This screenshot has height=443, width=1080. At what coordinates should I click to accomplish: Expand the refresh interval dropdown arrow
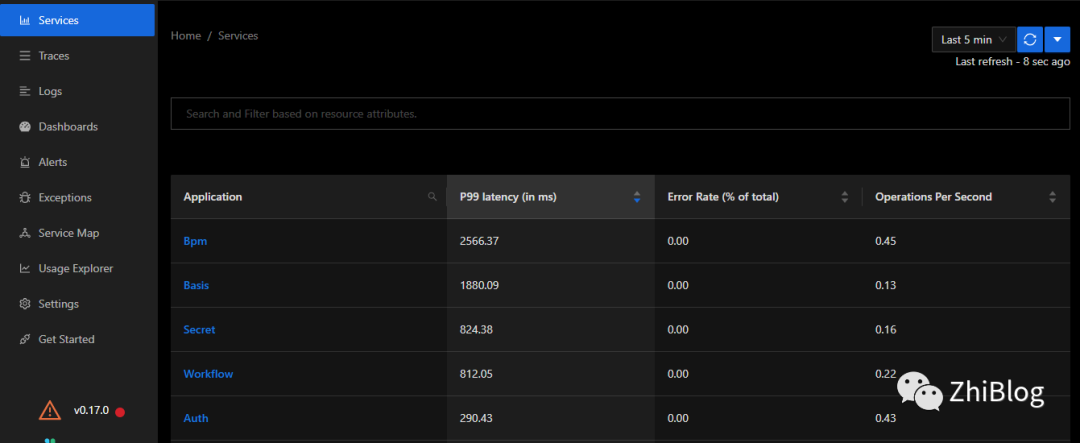tap(1057, 39)
